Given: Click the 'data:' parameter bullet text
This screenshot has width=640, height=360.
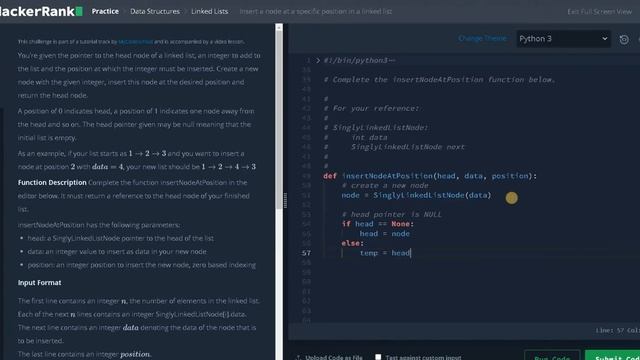Looking at the screenshot, I should pos(117,251).
